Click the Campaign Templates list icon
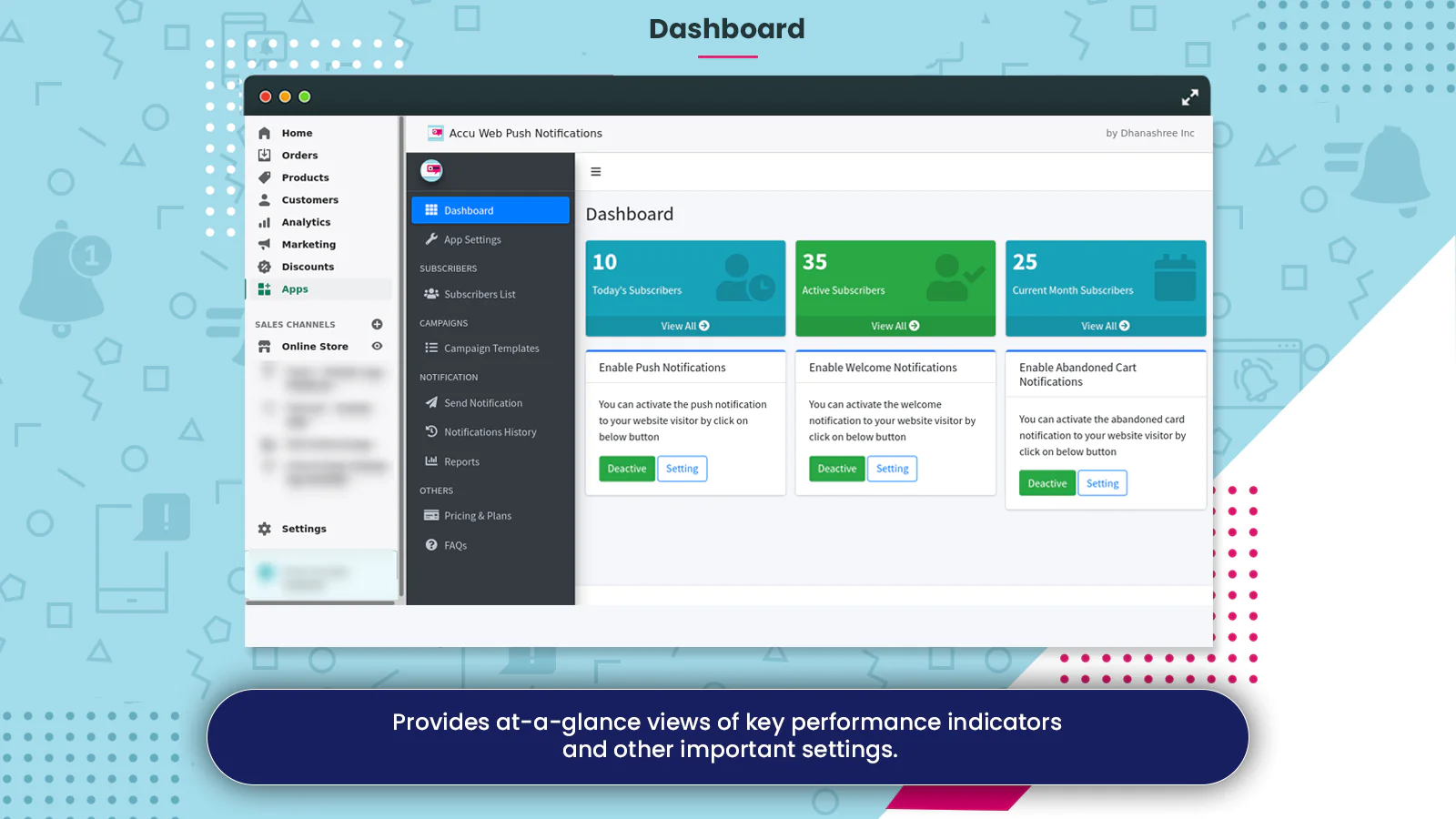This screenshot has height=819, width=1456. (x=431, y=348)
